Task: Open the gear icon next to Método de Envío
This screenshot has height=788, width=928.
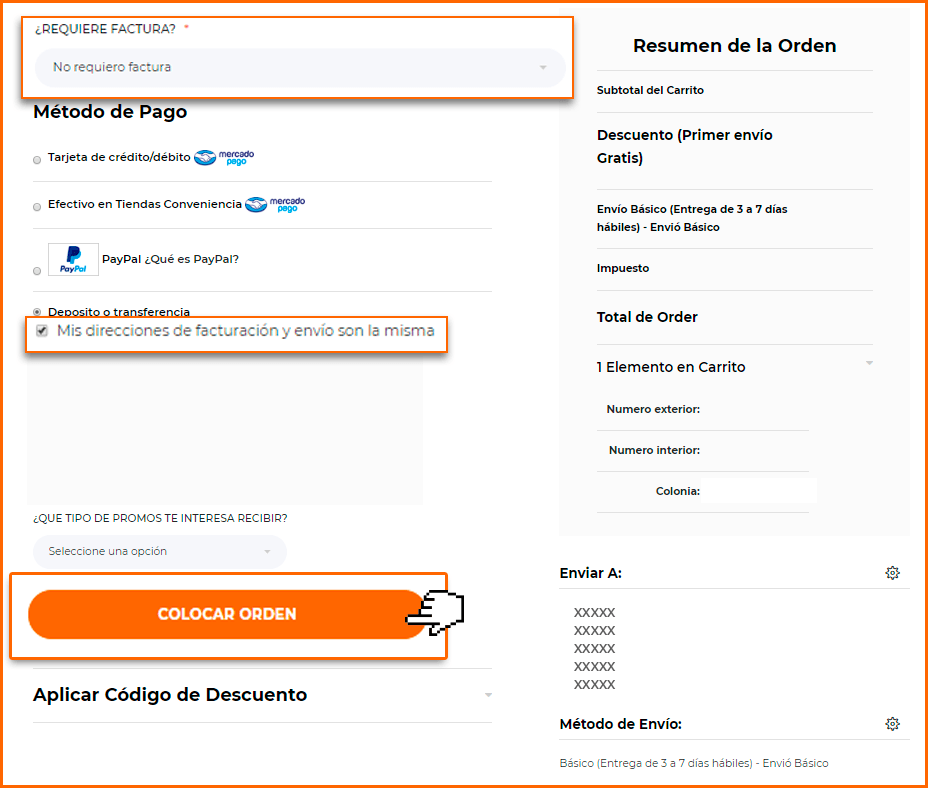Action: click(x=892, y=723)
